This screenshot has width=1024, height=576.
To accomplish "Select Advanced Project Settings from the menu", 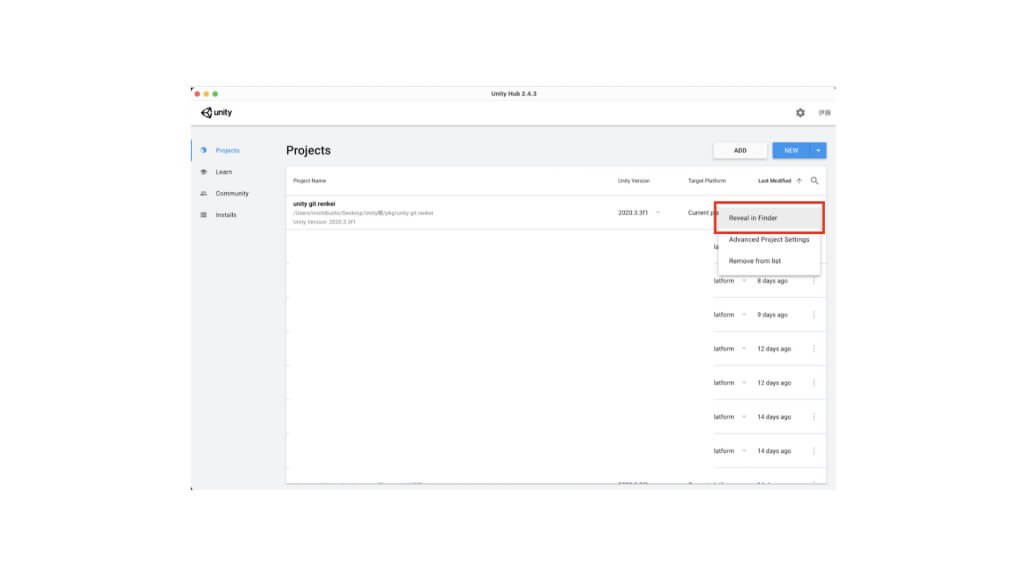I will coord(770,240).
